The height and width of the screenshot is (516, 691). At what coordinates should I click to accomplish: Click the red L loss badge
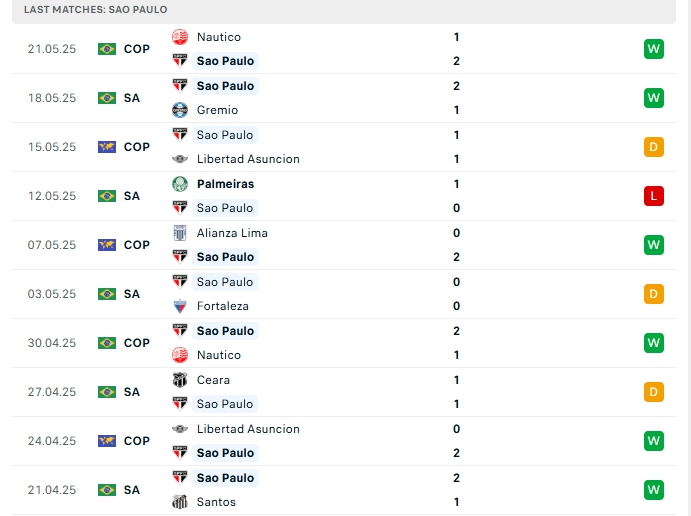[x=654, y=196]
